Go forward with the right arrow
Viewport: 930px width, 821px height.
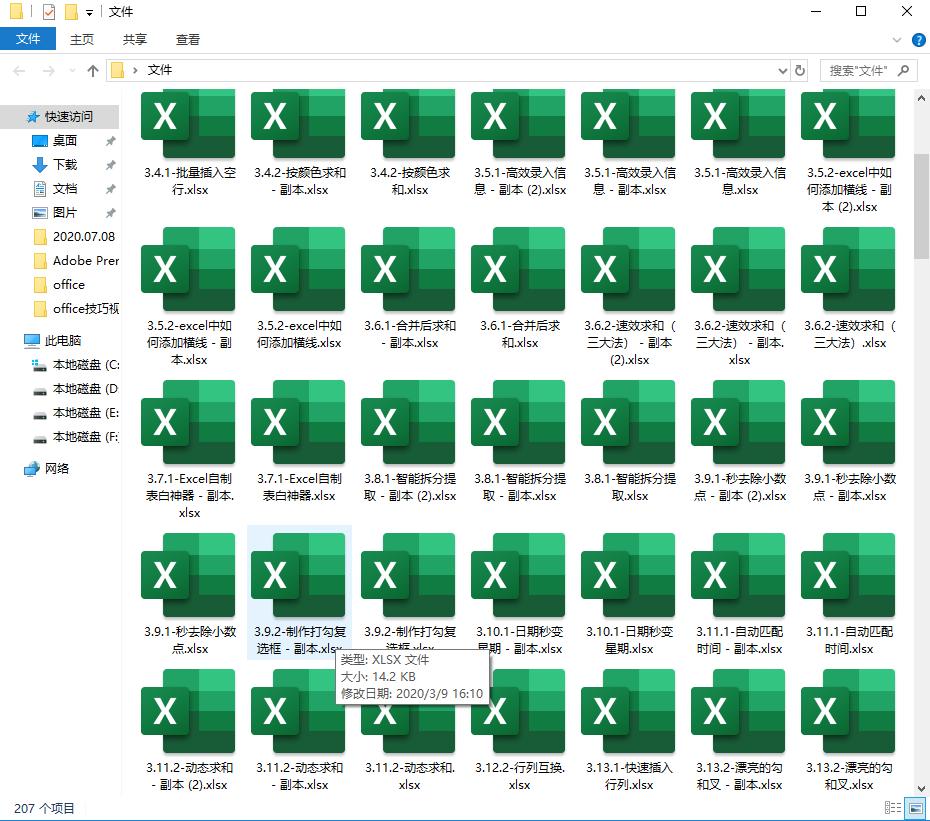click(x=49, y=71)
